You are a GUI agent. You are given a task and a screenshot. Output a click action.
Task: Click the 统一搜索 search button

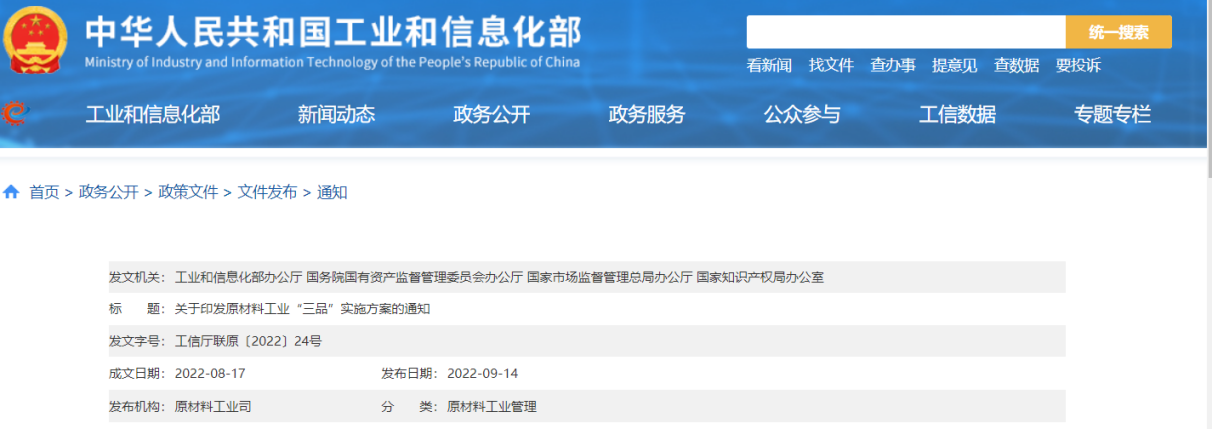pos(1118,32)
